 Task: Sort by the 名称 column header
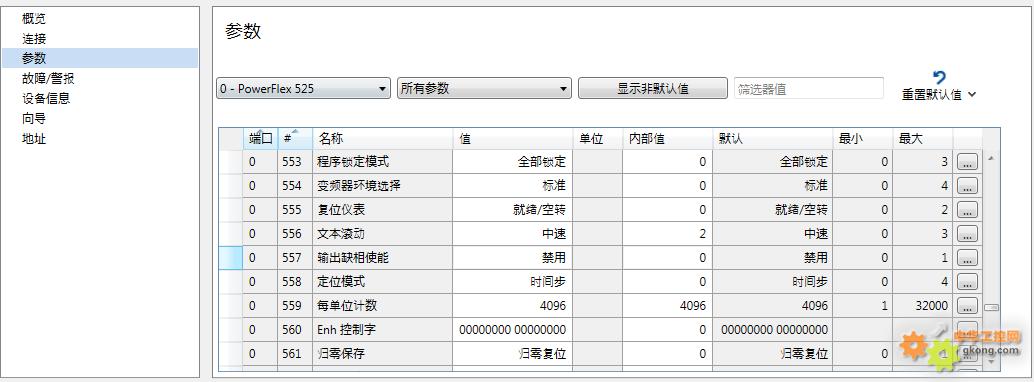pyautogui.click(x=382, y=139)
